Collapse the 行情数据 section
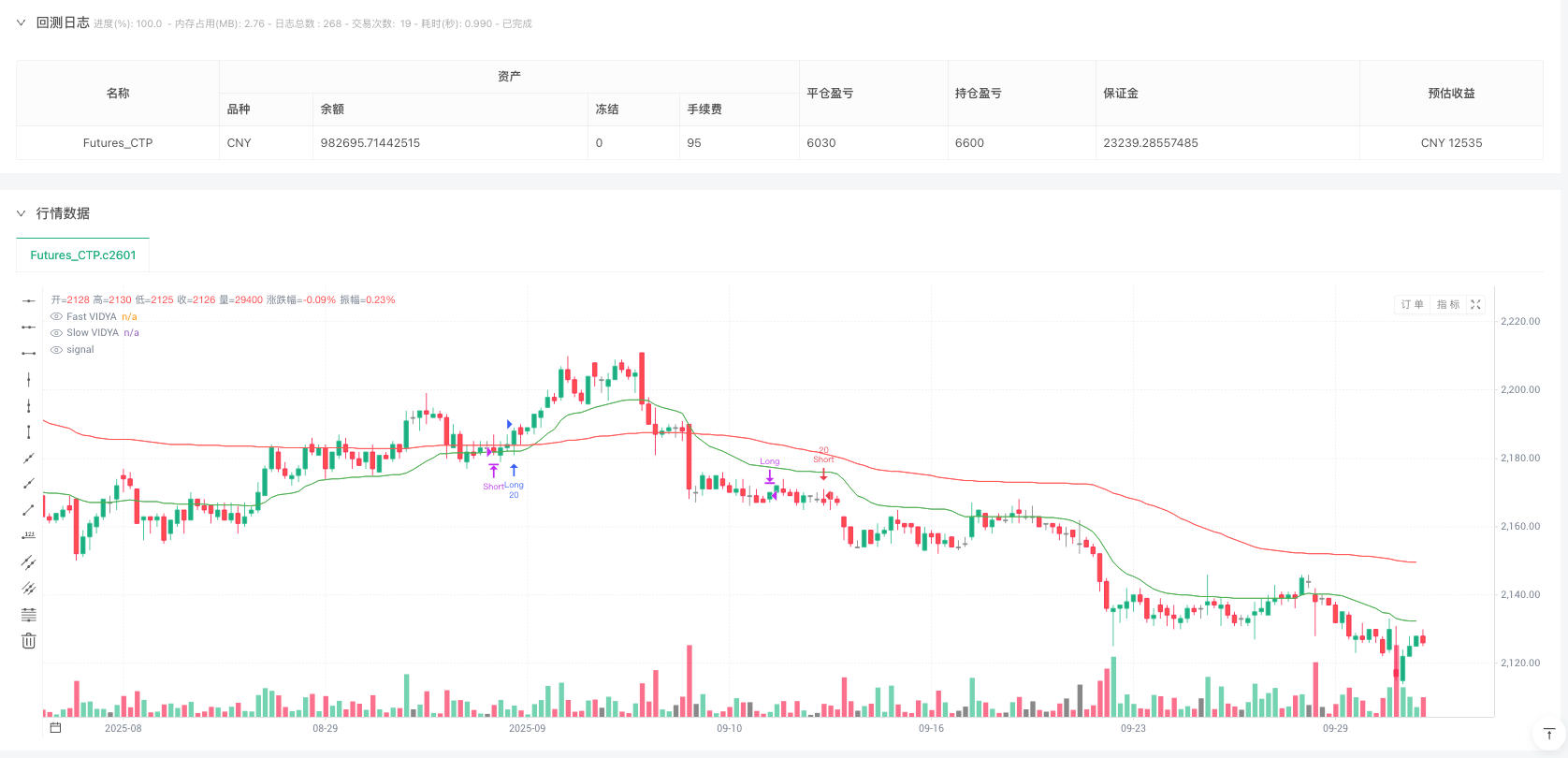Image resolution: width=1568 pixels, height=758 pixels. click(x=21, y=213)
